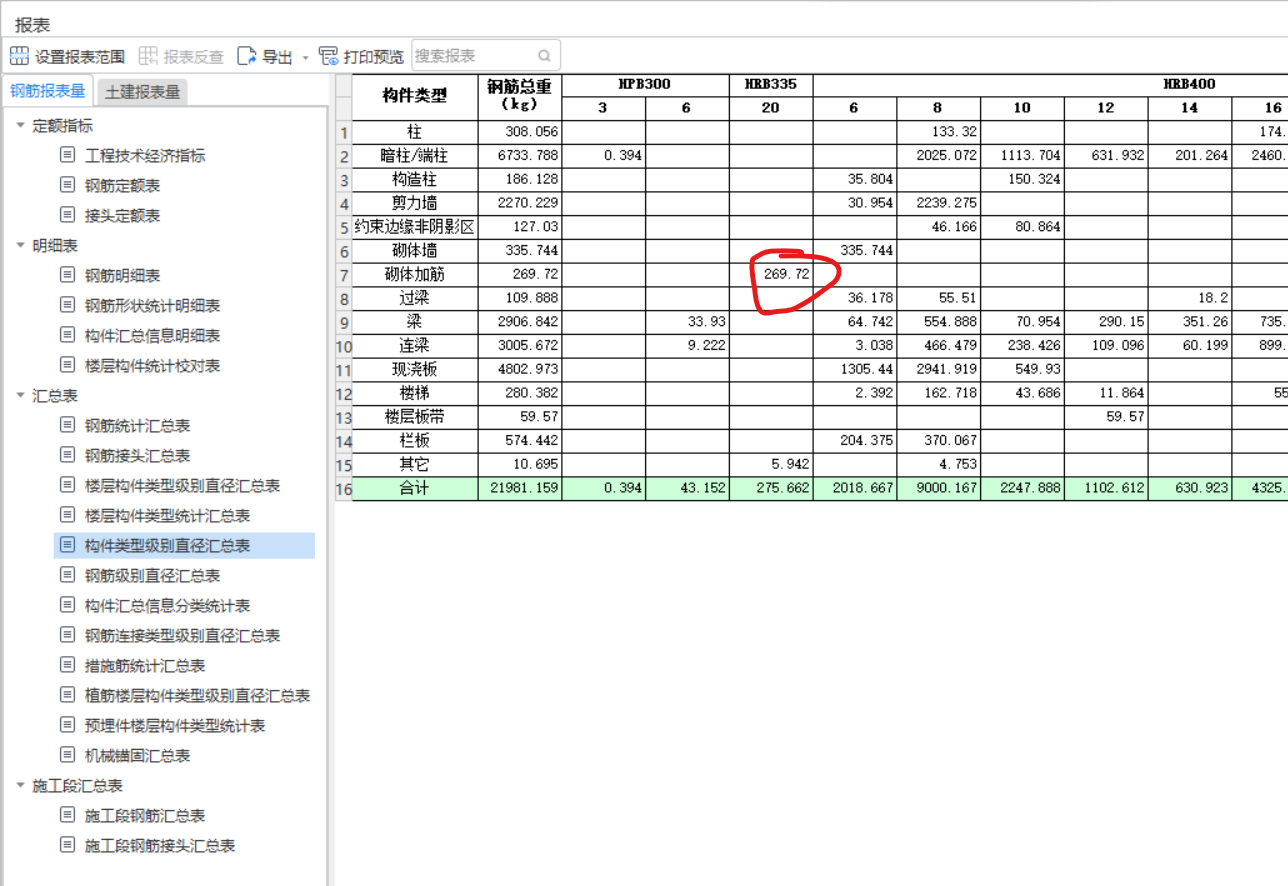The width and height of the screenshot is (1288, 886).
Task: Select the 约束边缘非阴影区 row label cell
Action: click(x=415, y=227)
